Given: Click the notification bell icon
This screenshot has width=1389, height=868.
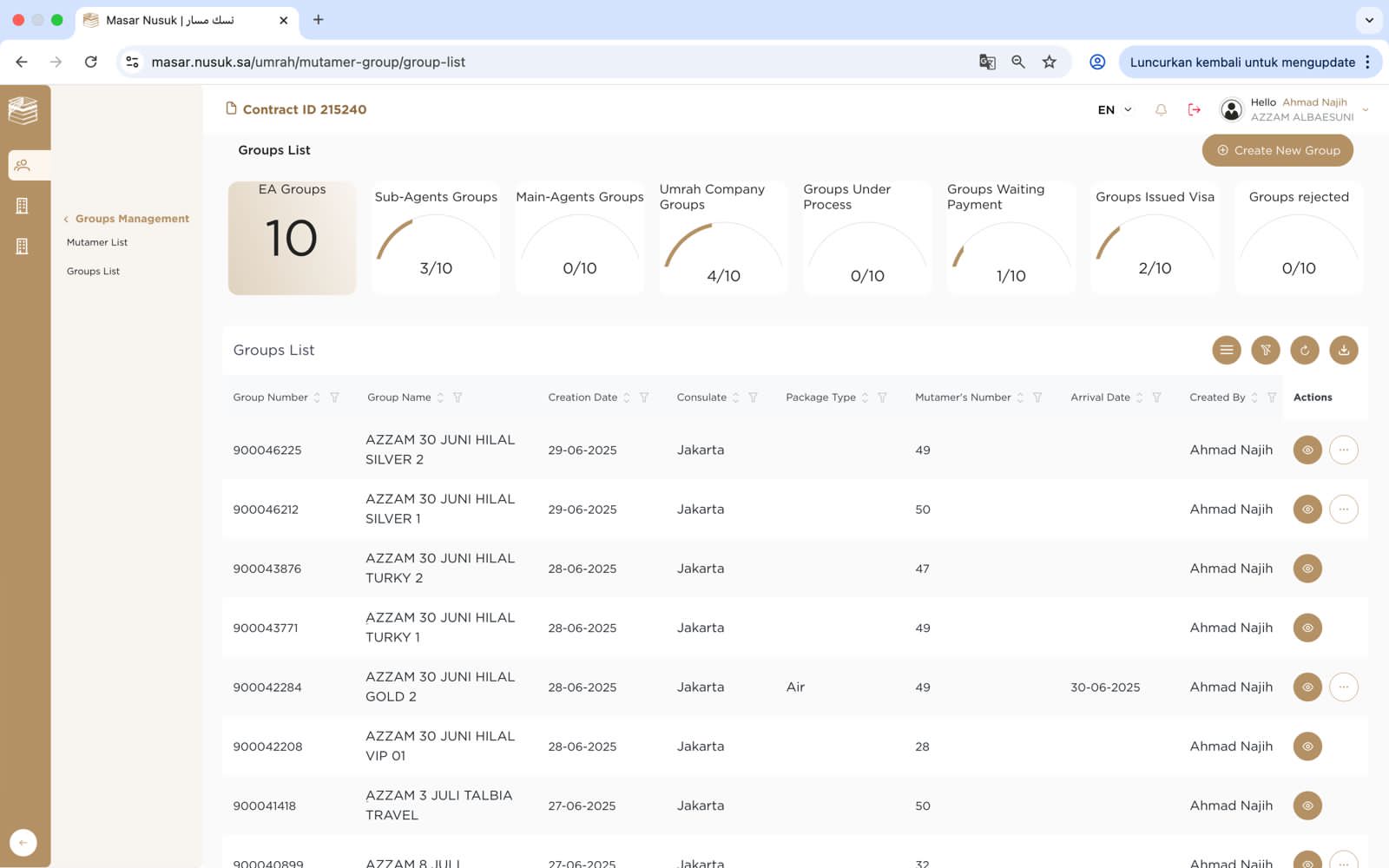Looking at the screenshot, I should click(1161, 110).
